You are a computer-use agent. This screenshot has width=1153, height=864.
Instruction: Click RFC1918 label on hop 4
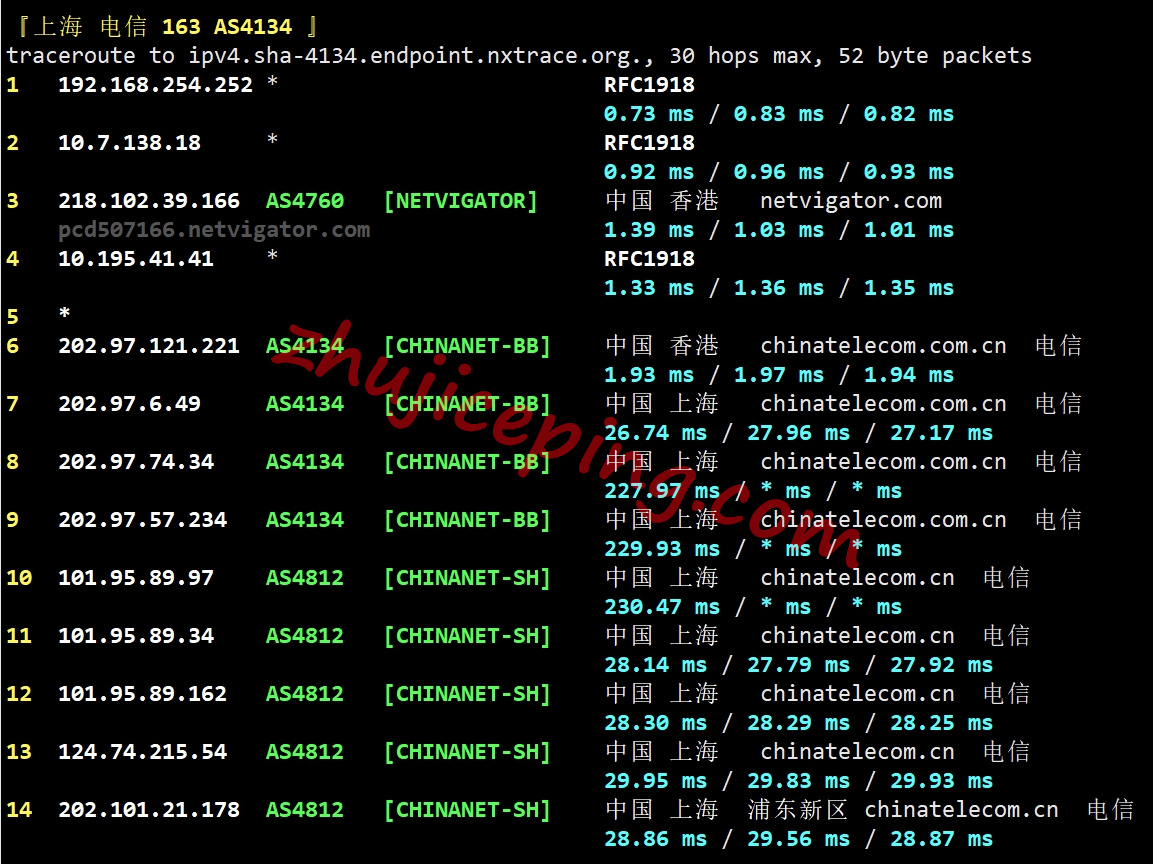coord(649,259)
